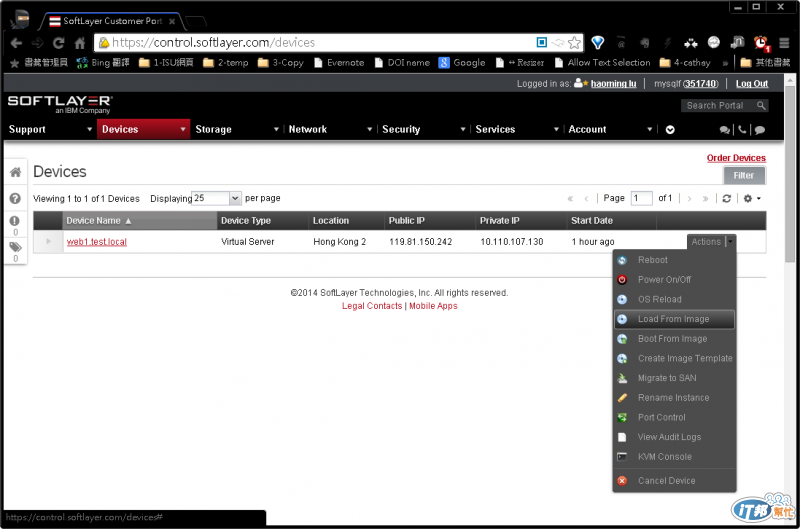Open the speech bubble feedback icon
The height and width of the screenshot is (529, 800).
click(760, 130)
